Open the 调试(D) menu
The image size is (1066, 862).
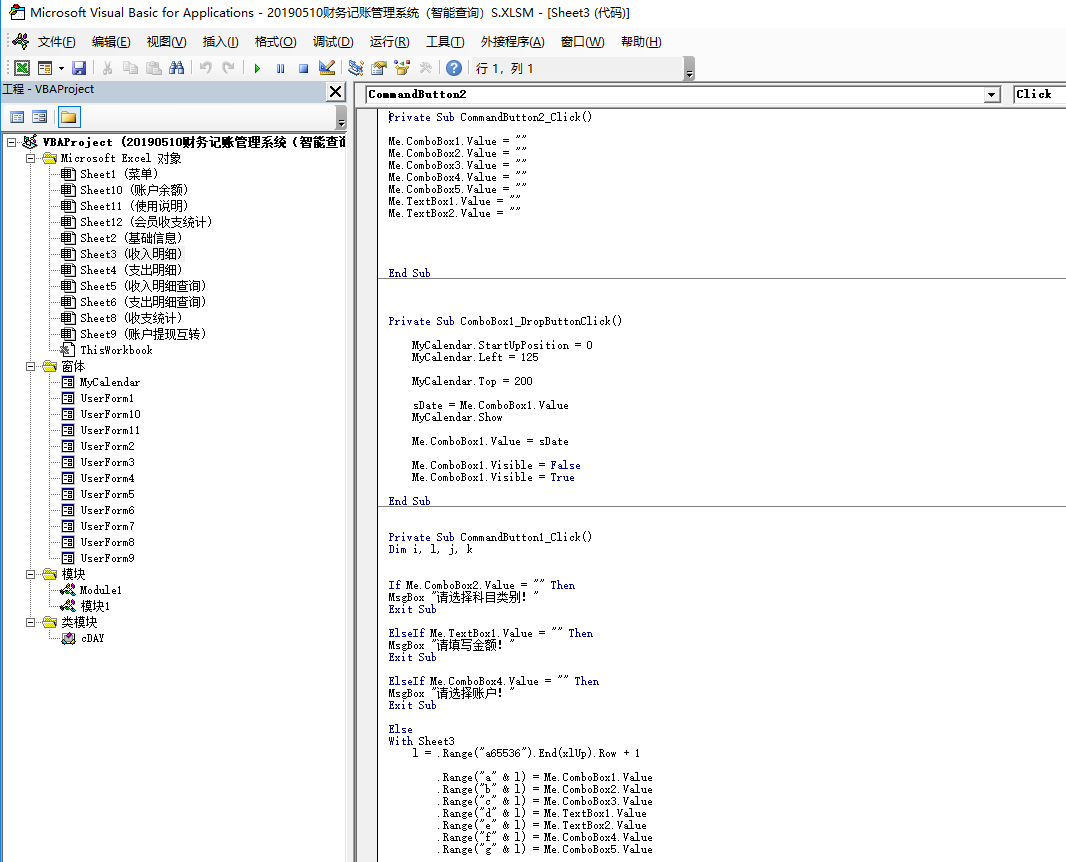point(333,41)
